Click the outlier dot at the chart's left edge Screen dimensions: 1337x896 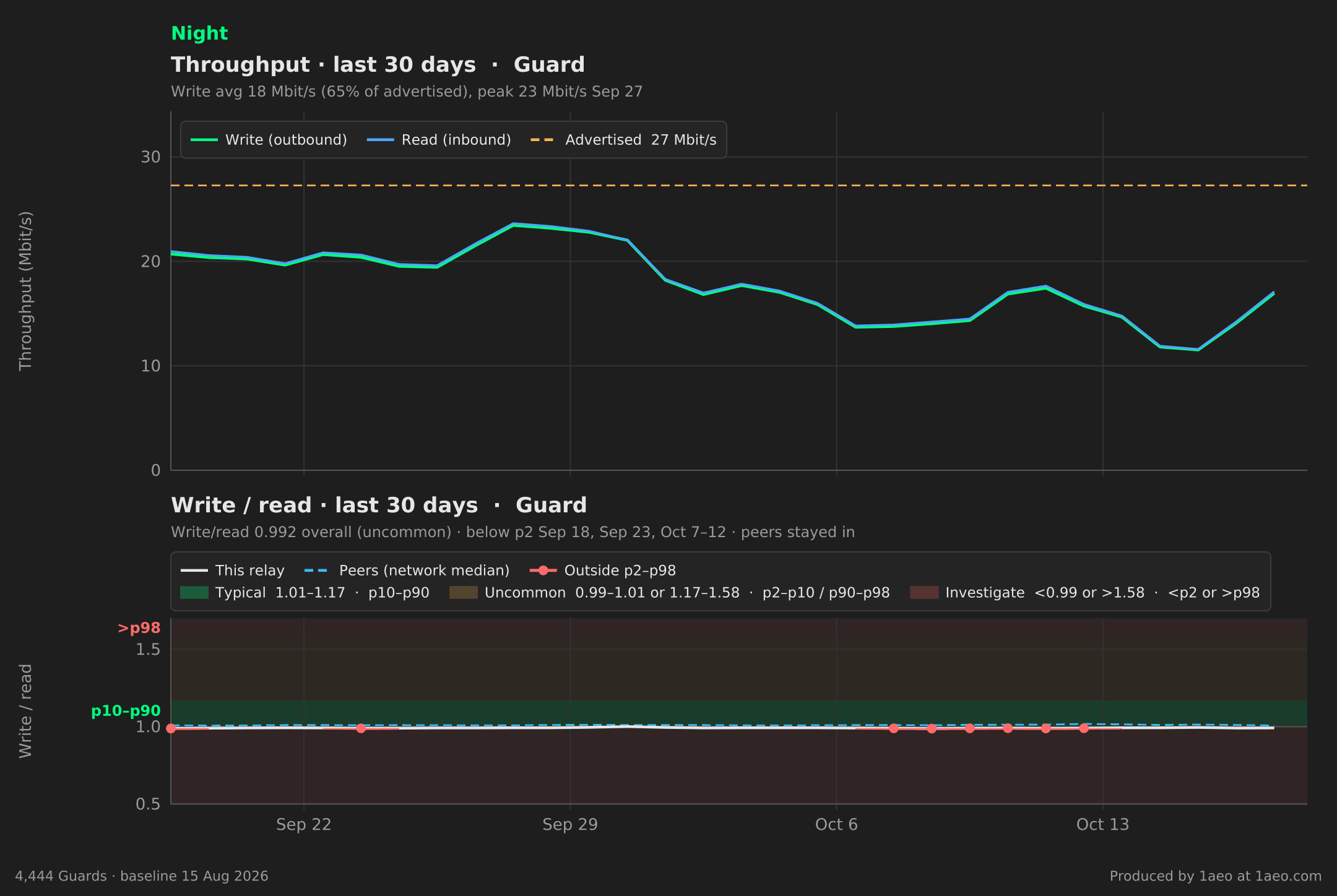171,728
